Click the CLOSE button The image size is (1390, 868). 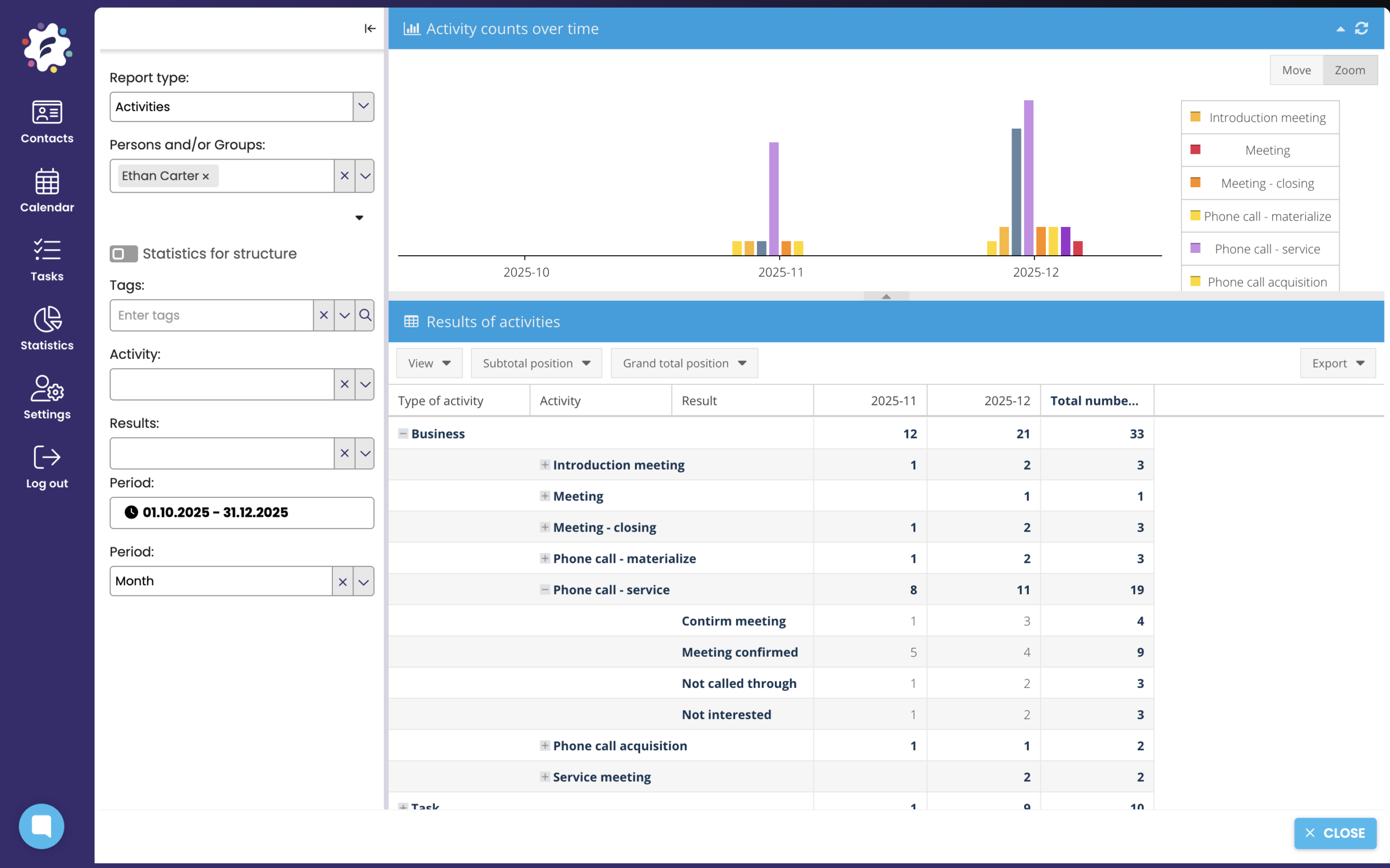coord(1335,833)
